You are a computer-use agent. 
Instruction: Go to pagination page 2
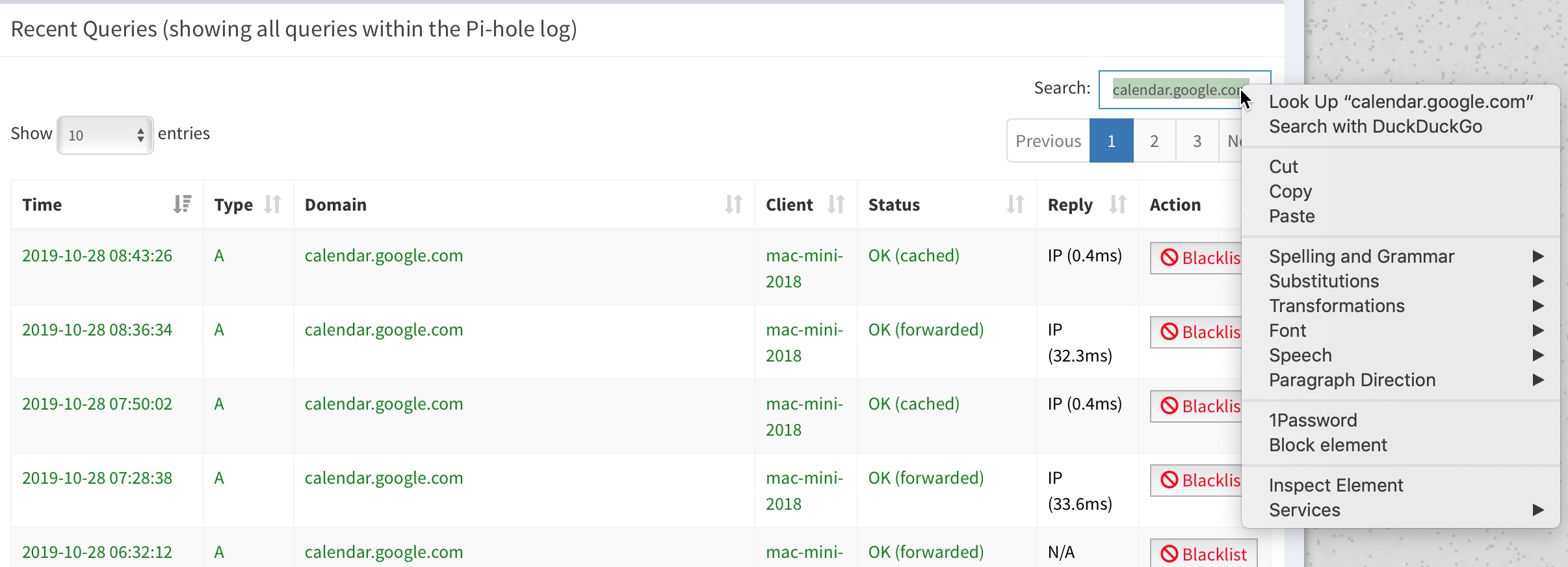click(x=1155, y=140)
